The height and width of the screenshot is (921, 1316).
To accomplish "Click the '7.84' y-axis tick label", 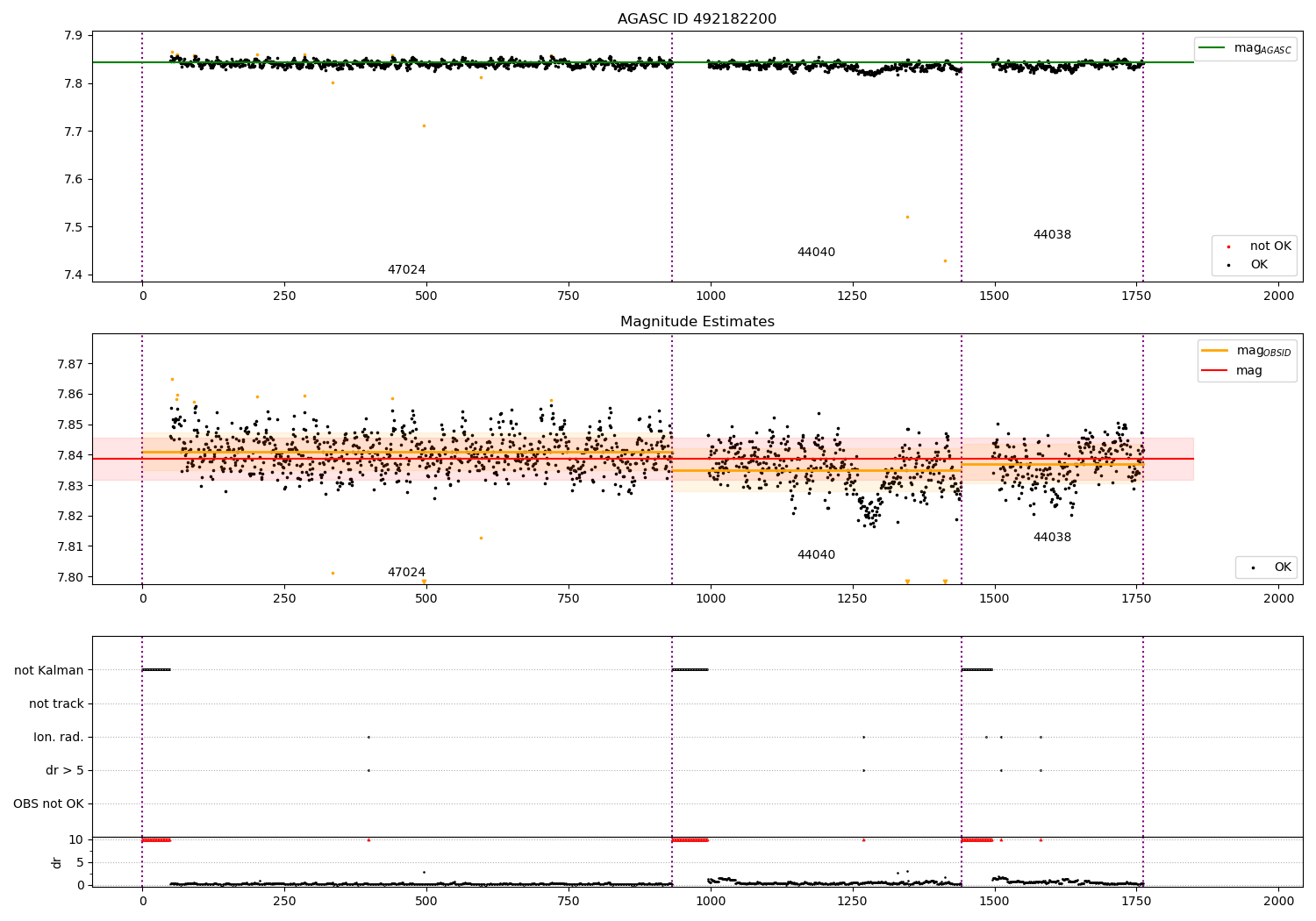I will (x=70, y=455).
